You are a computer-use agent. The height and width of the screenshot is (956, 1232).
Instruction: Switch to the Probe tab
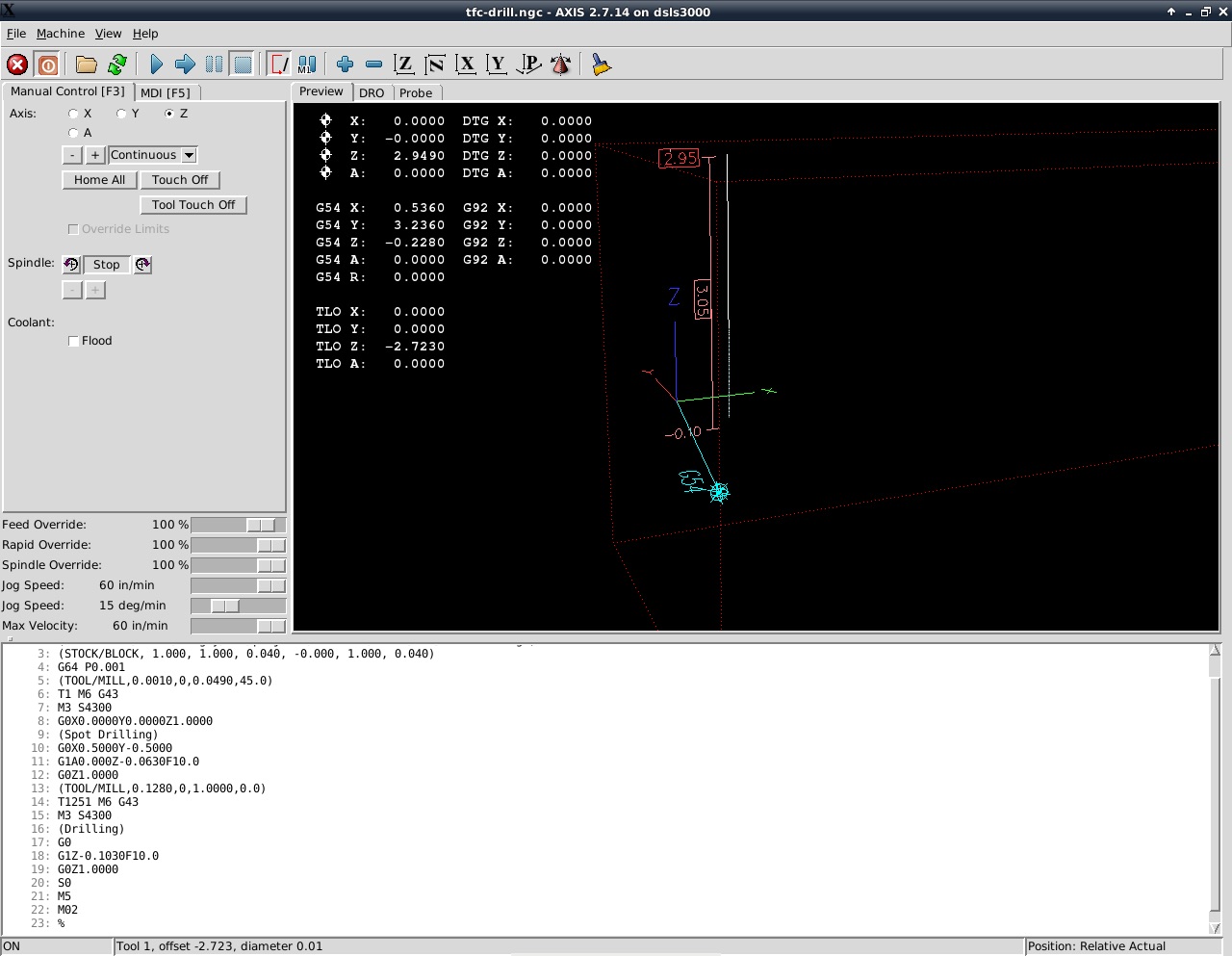point(416,93)
